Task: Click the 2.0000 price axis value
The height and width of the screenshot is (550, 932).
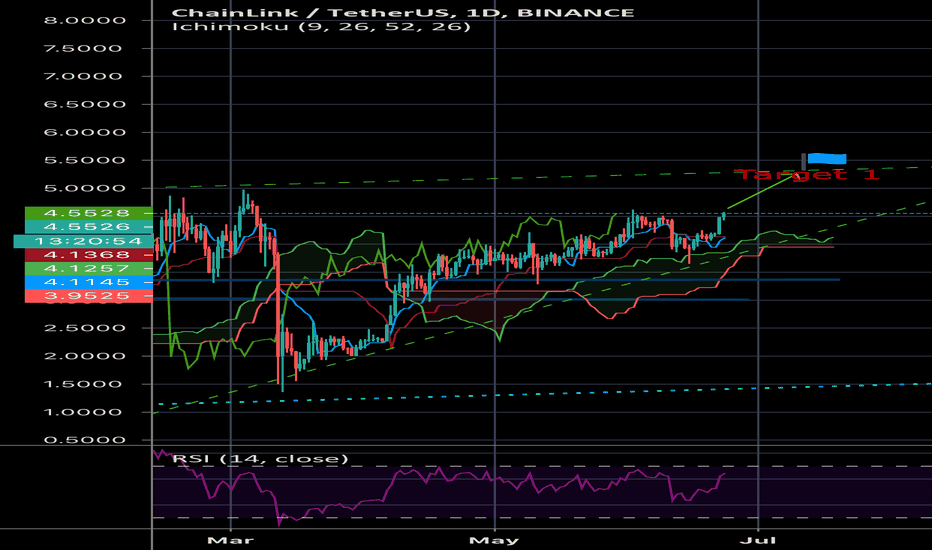Action: click(x=85, y=356)
